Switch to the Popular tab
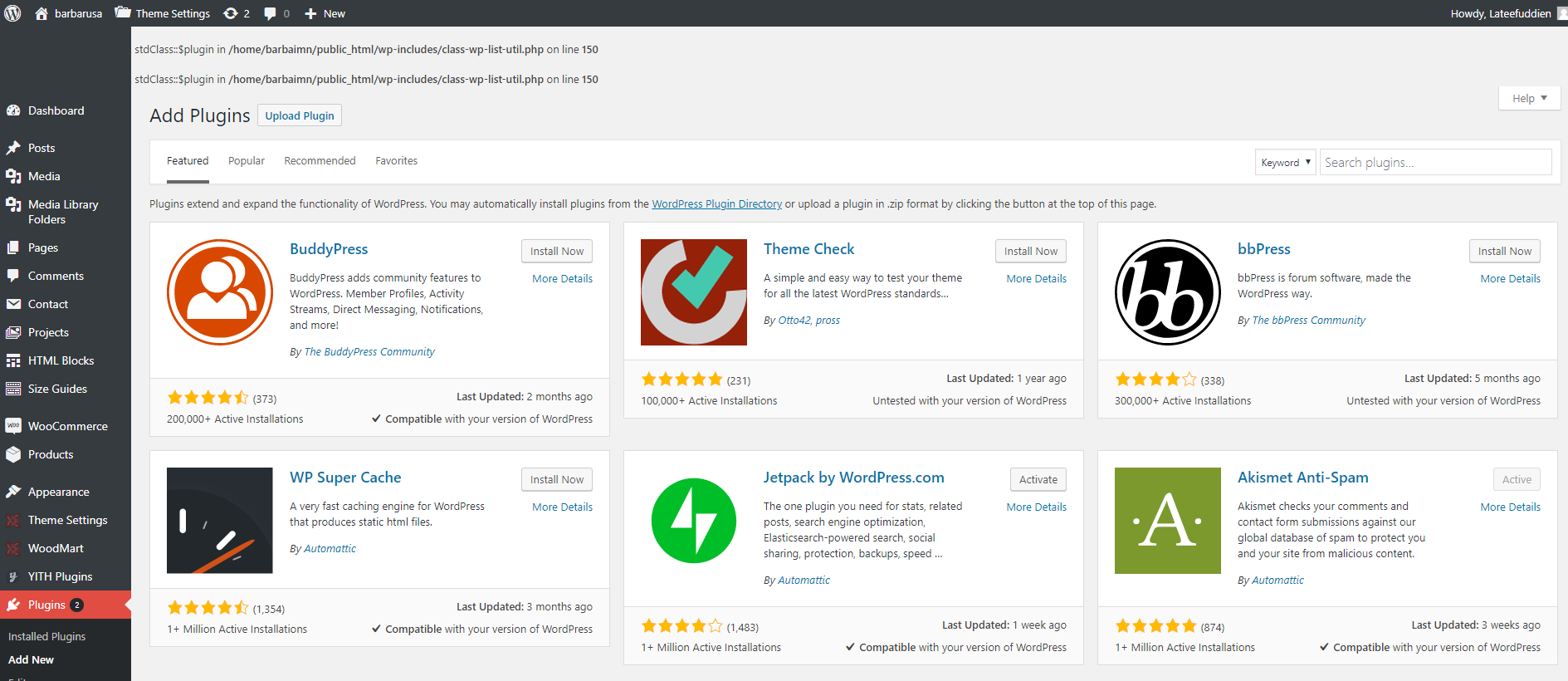This screenshot has width=1568, height=681. tap(247, 161)
